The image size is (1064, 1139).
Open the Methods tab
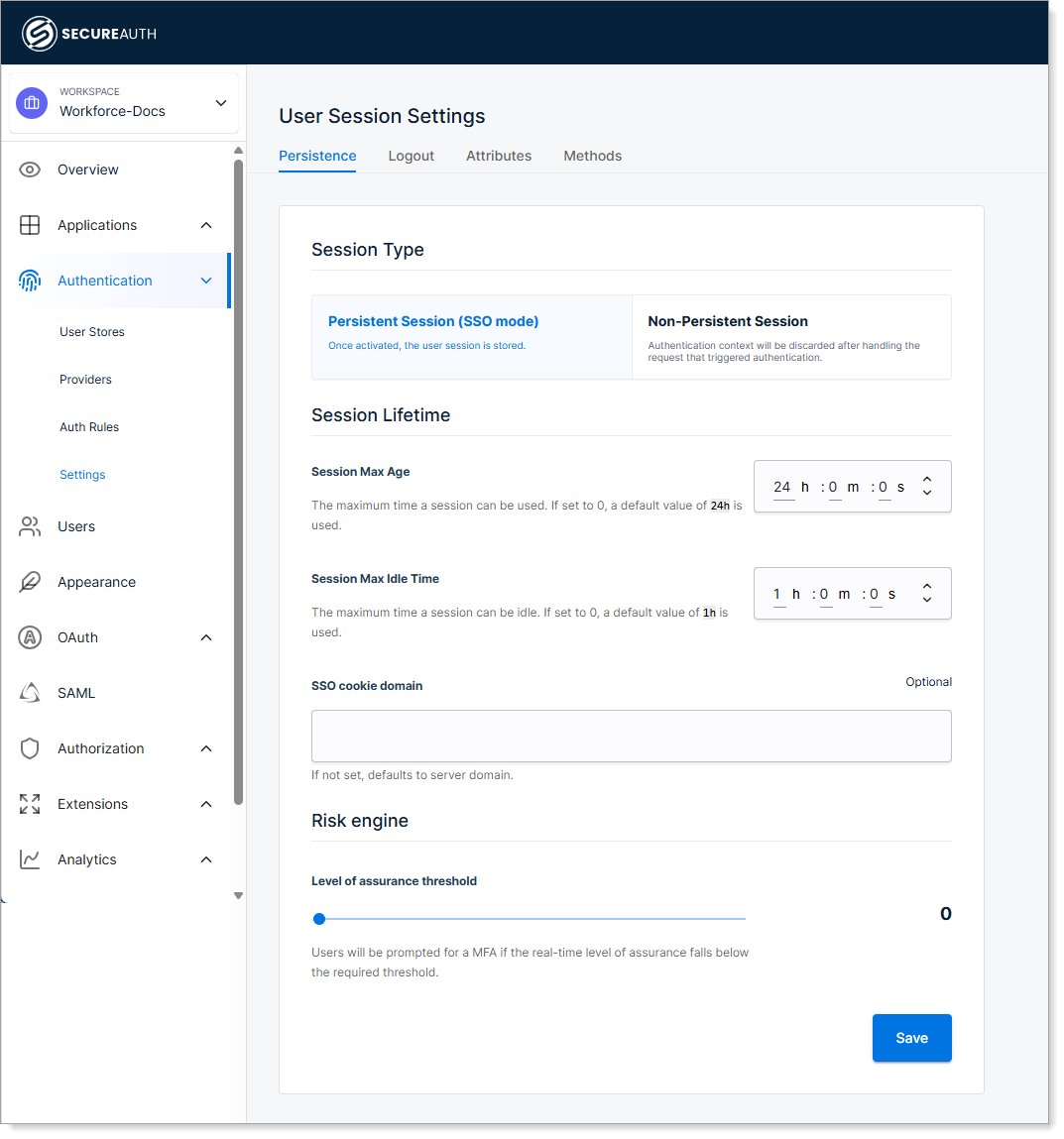(592, 156)
